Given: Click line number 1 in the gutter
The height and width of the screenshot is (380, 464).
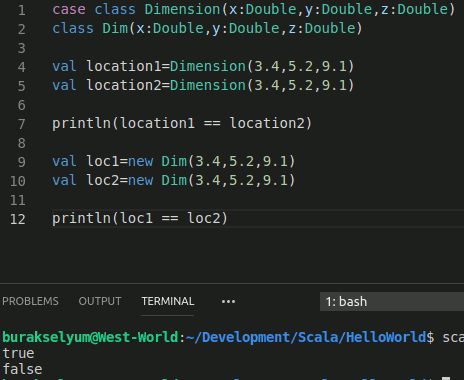Looking at the screenshot, I should point(22,10).
